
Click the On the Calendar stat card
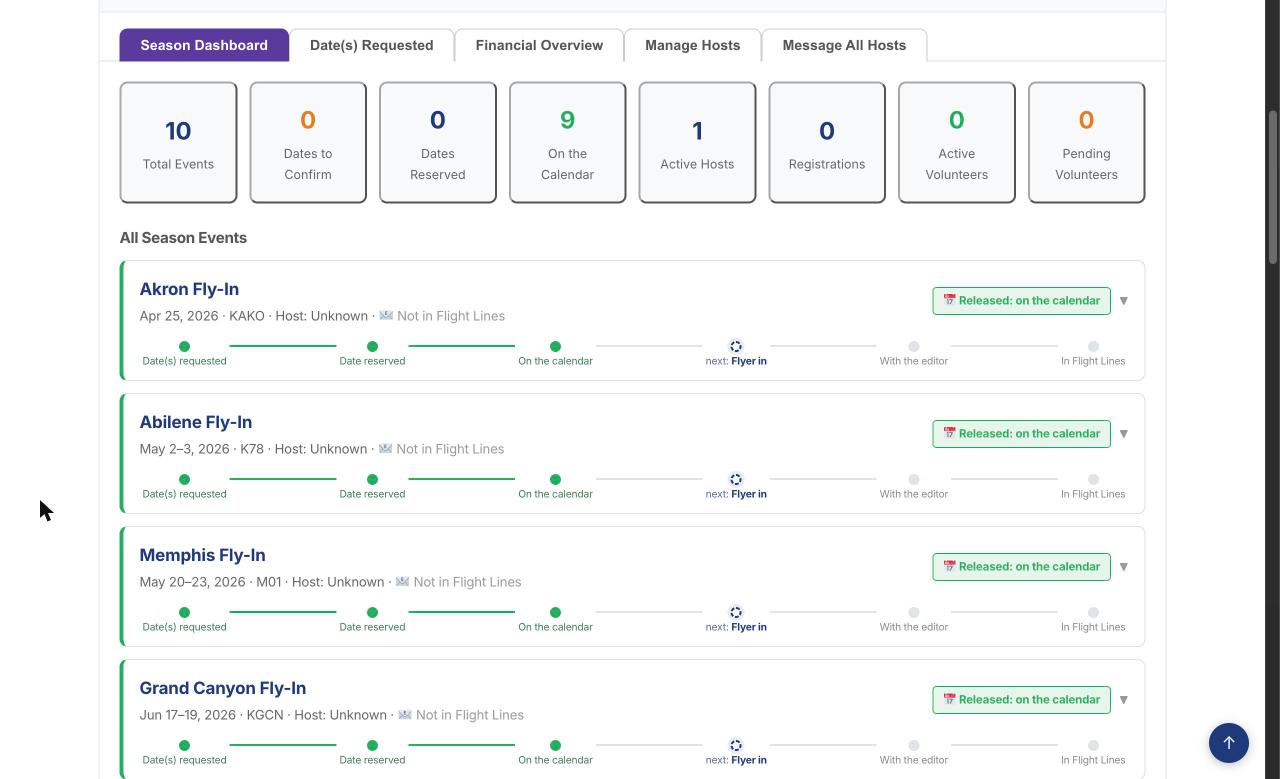568,142
